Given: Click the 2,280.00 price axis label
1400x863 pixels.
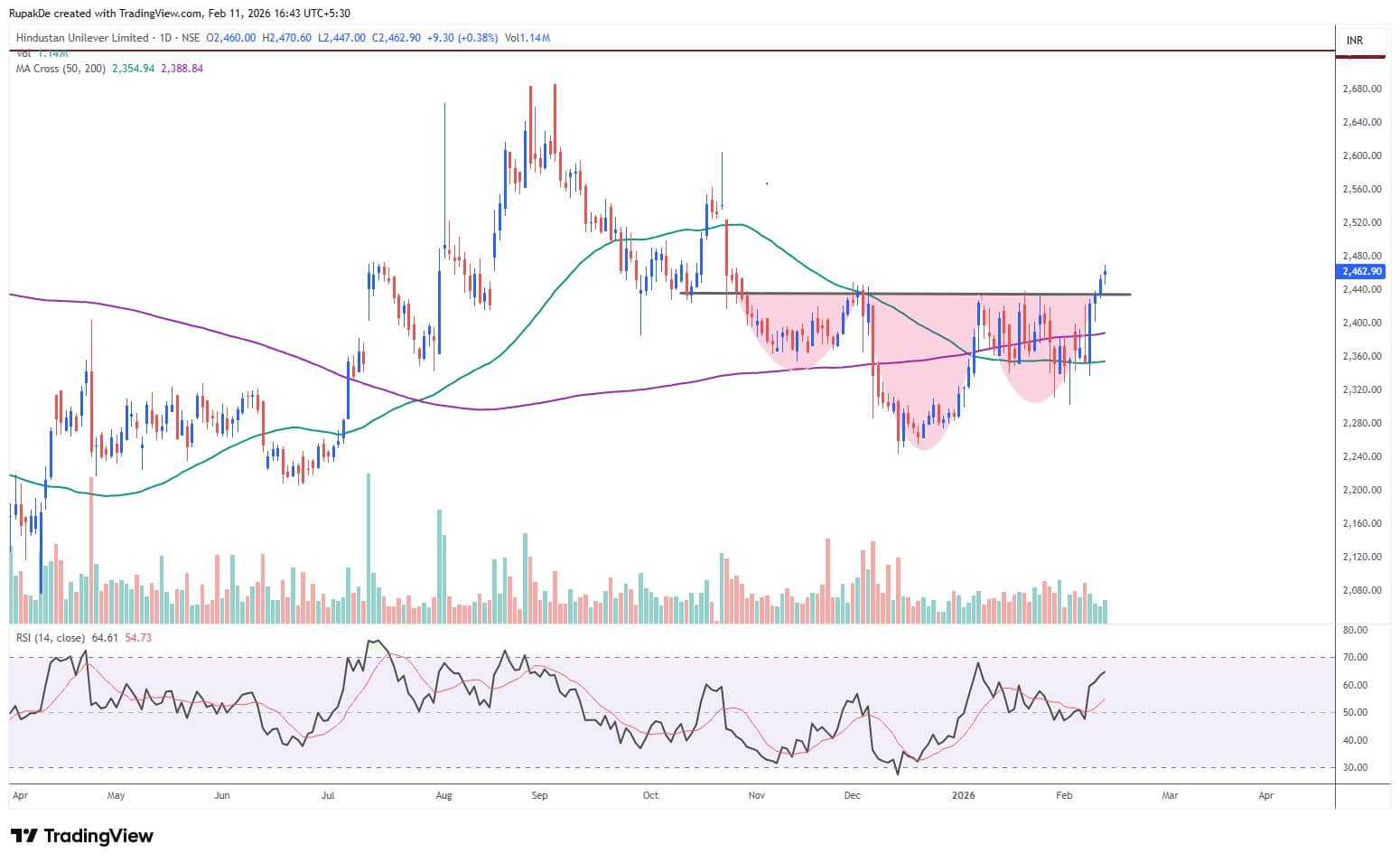Looking at the screenshot, I should 1362,423.
